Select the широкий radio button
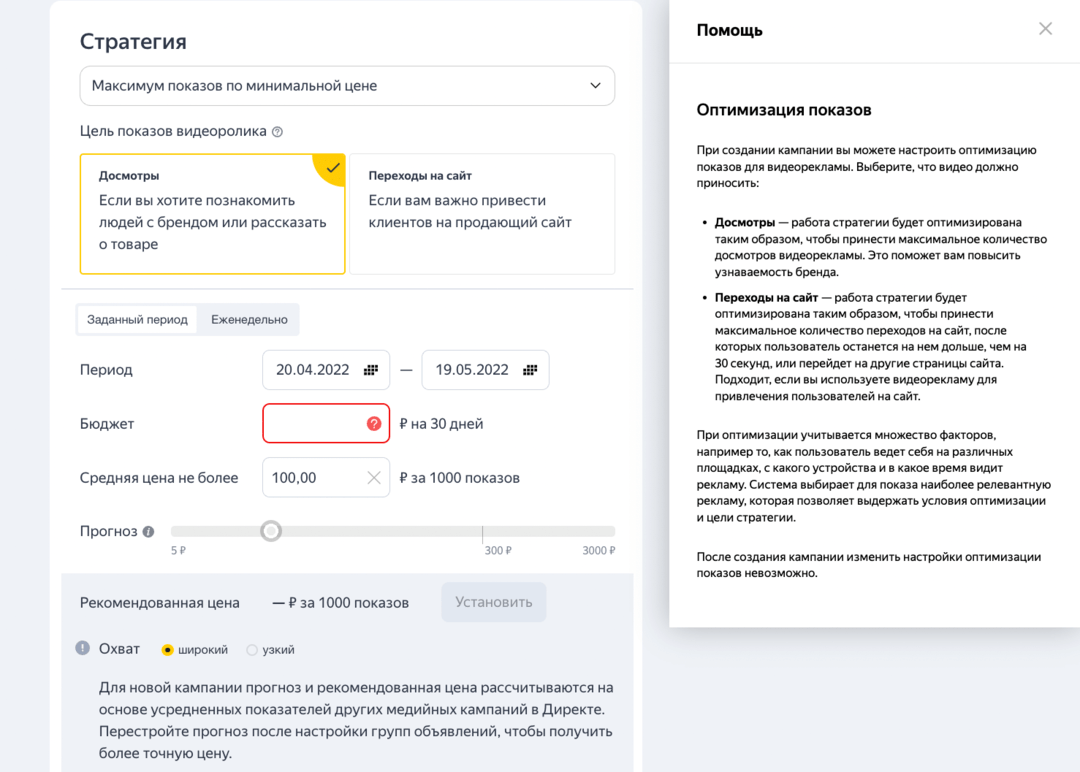Viewport: 1080px width, 772px height. 168,649
